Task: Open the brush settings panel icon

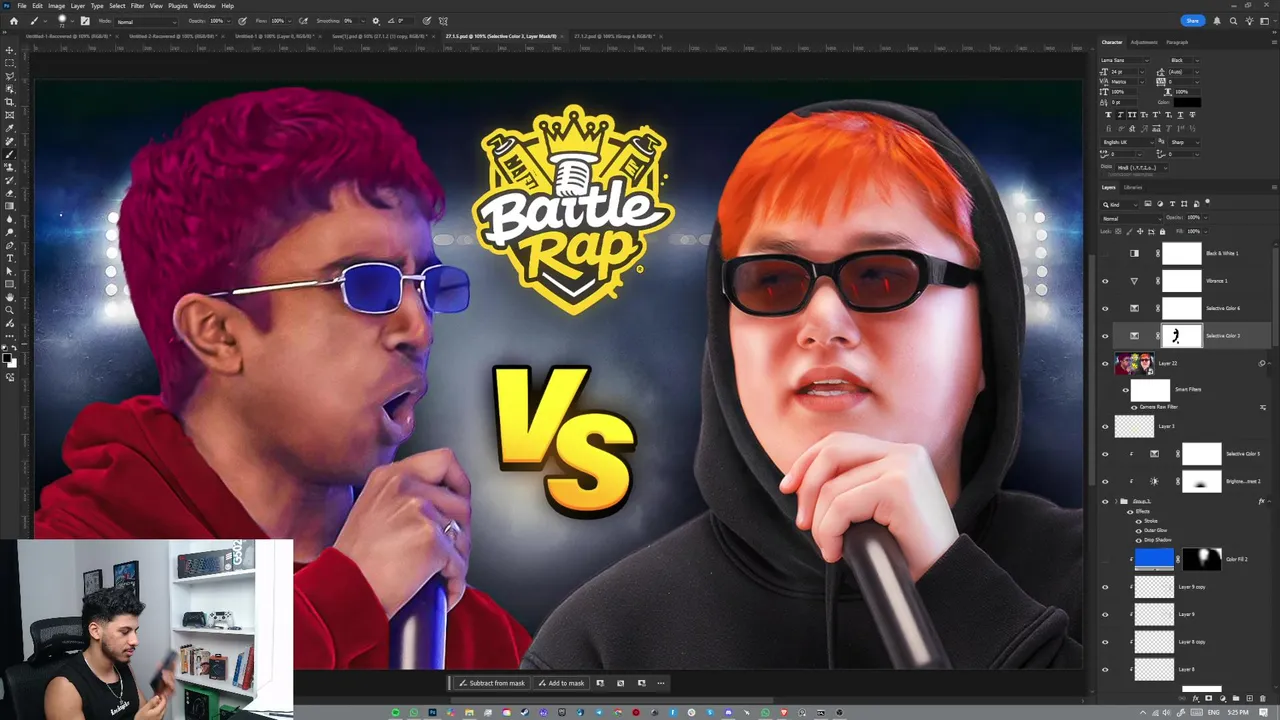Action: [85, 20]
